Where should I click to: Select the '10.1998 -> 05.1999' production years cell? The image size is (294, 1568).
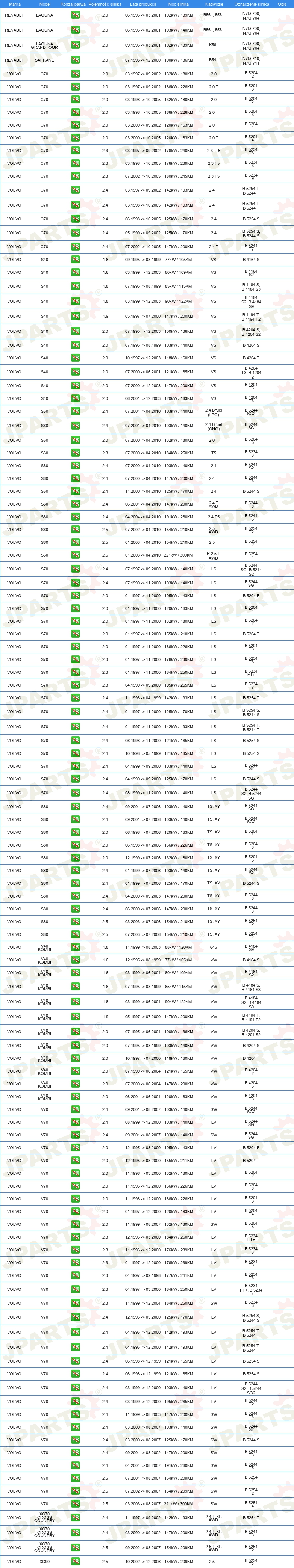click(x=143, y=753)
